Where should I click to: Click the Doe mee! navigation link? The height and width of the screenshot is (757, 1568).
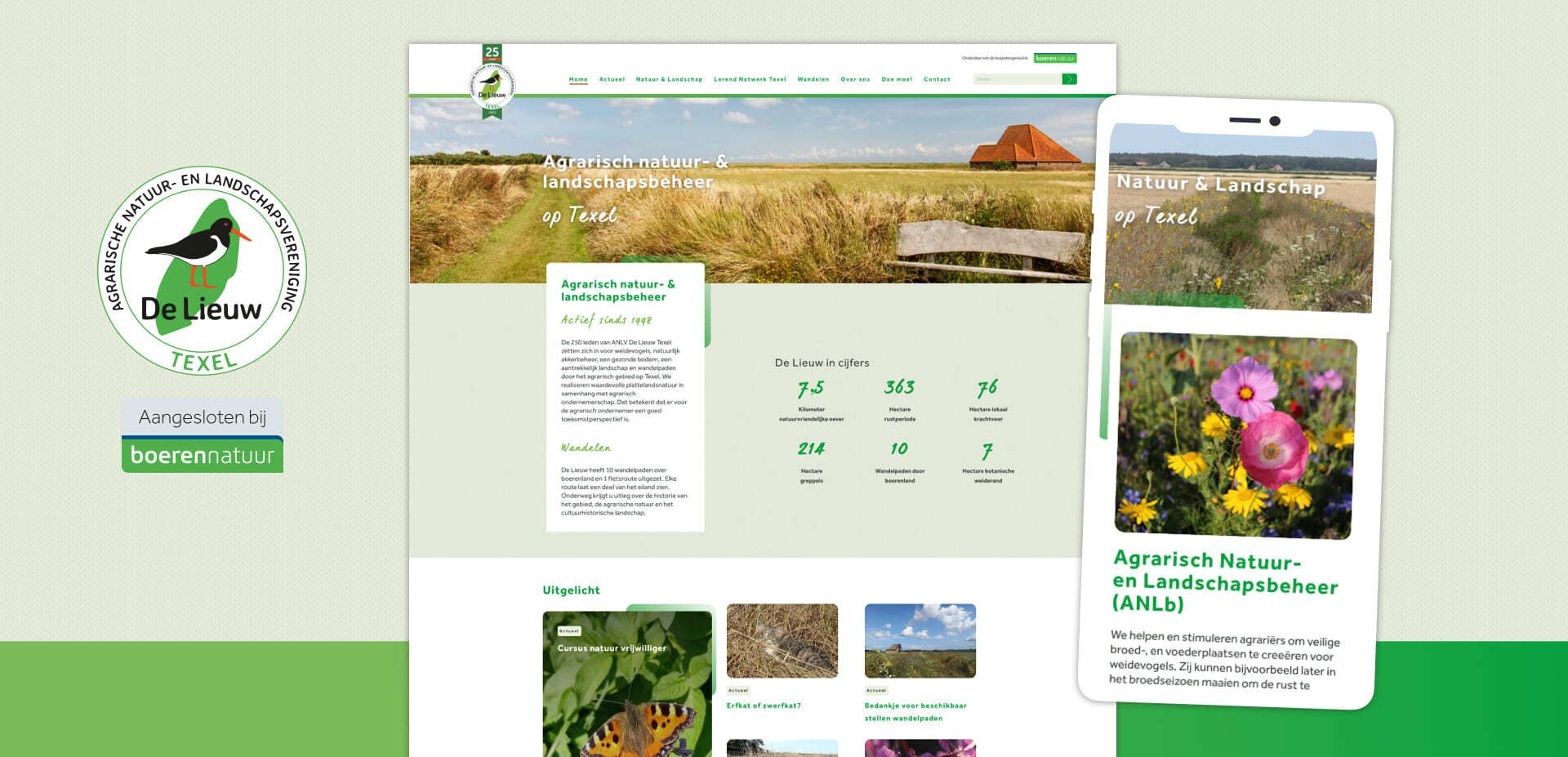pos(896,79)
